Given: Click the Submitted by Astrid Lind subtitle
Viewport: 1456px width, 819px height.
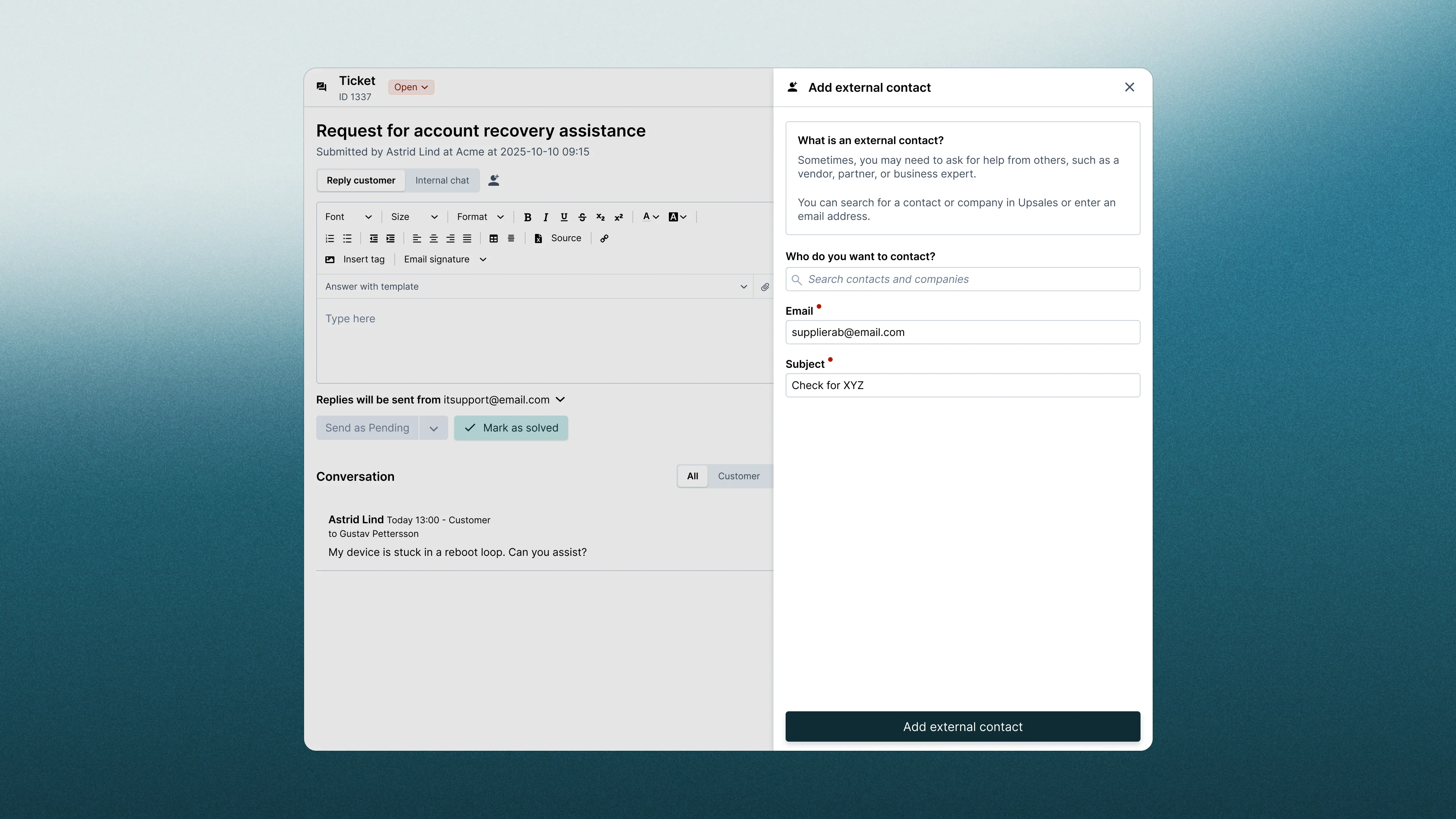Looking at the screenshot, I should pos(453,152).
